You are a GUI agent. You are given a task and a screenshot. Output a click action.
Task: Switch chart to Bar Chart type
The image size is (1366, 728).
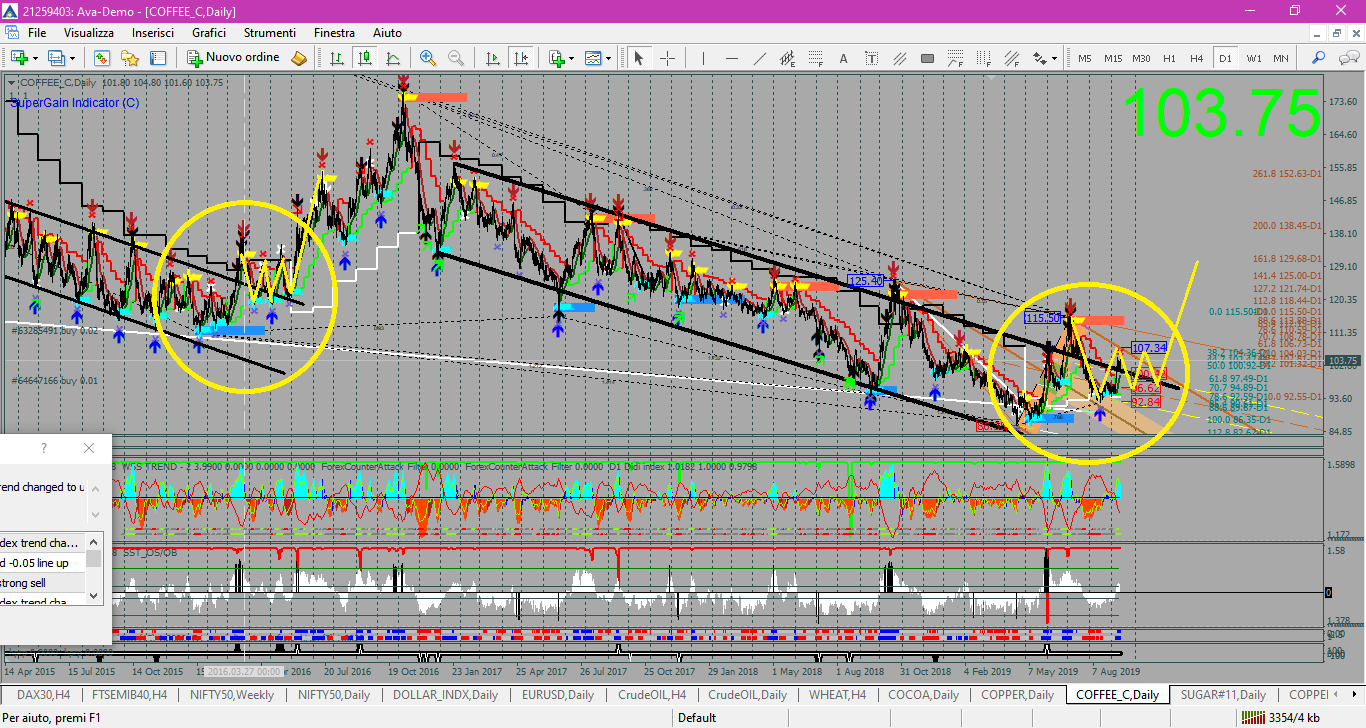pos(336,58)
